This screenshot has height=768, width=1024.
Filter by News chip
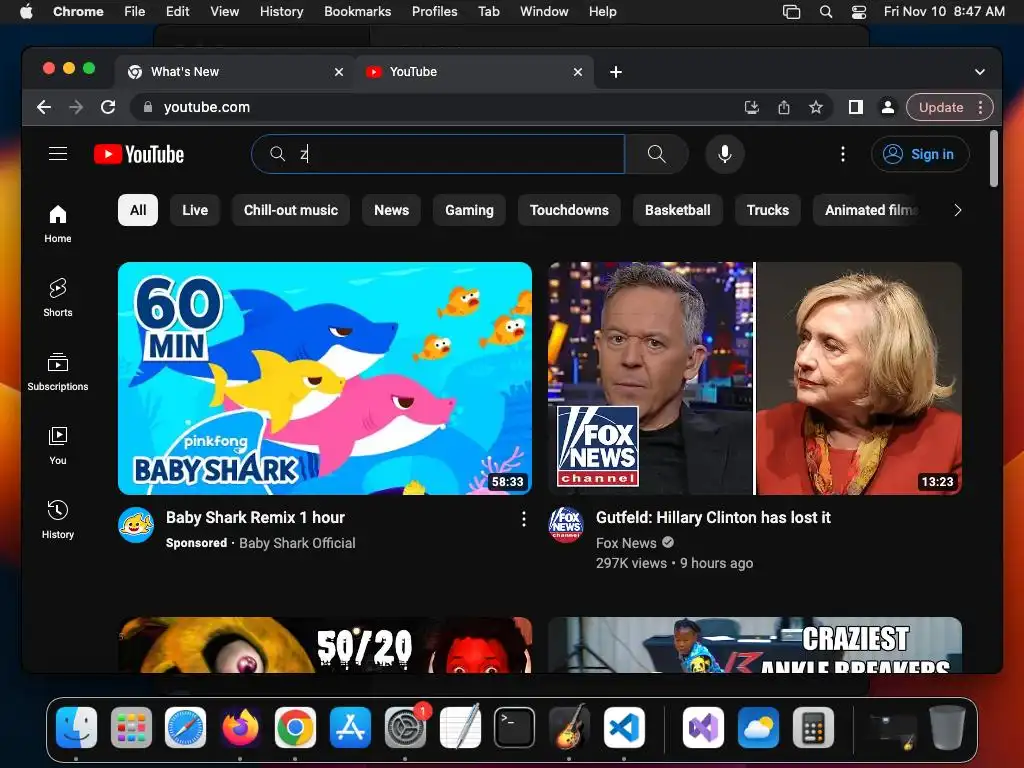pyautogui.click(x=391, y=210)
